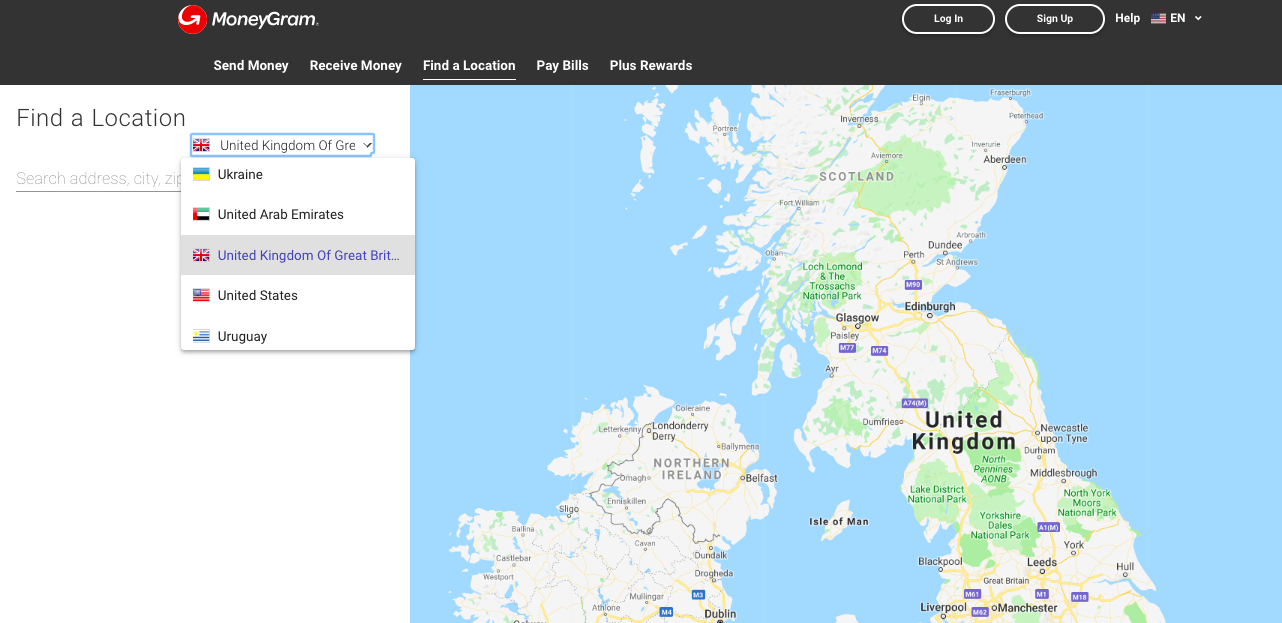
Task: Click the Sign Up button
Action: pyautogui.click(x=1054, y=18)
